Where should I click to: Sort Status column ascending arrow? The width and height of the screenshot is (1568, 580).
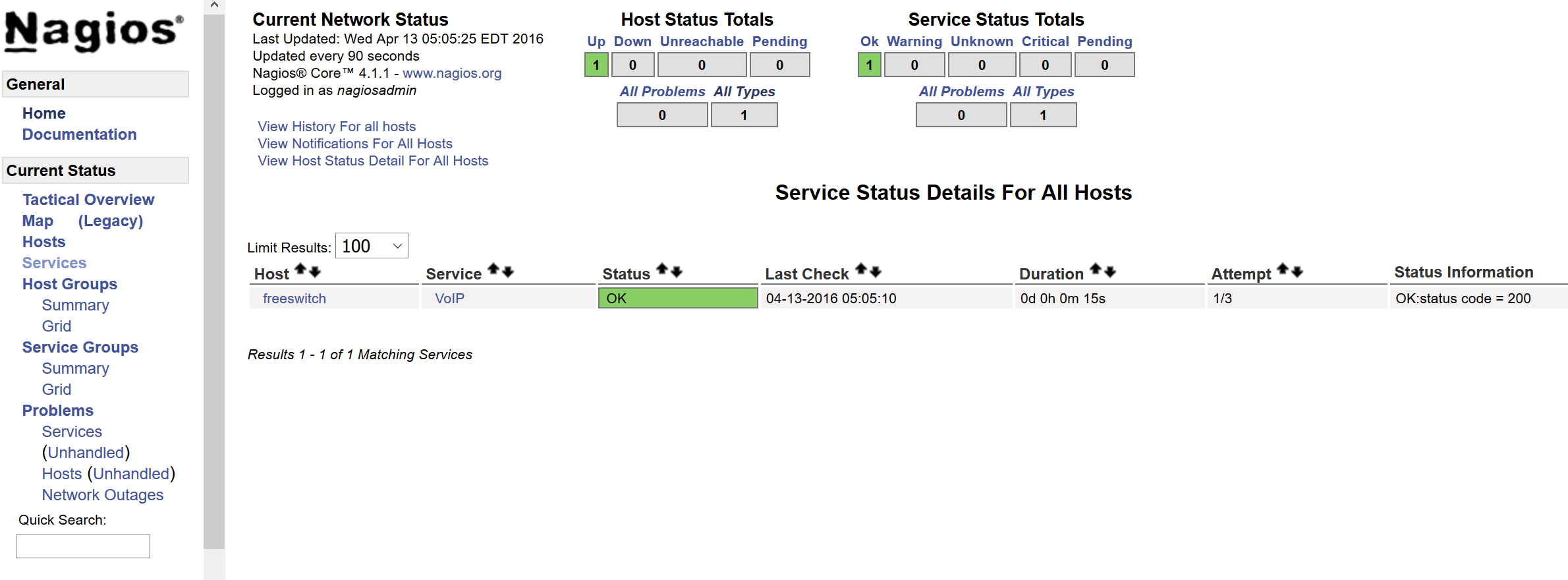[x=662, y=270]
